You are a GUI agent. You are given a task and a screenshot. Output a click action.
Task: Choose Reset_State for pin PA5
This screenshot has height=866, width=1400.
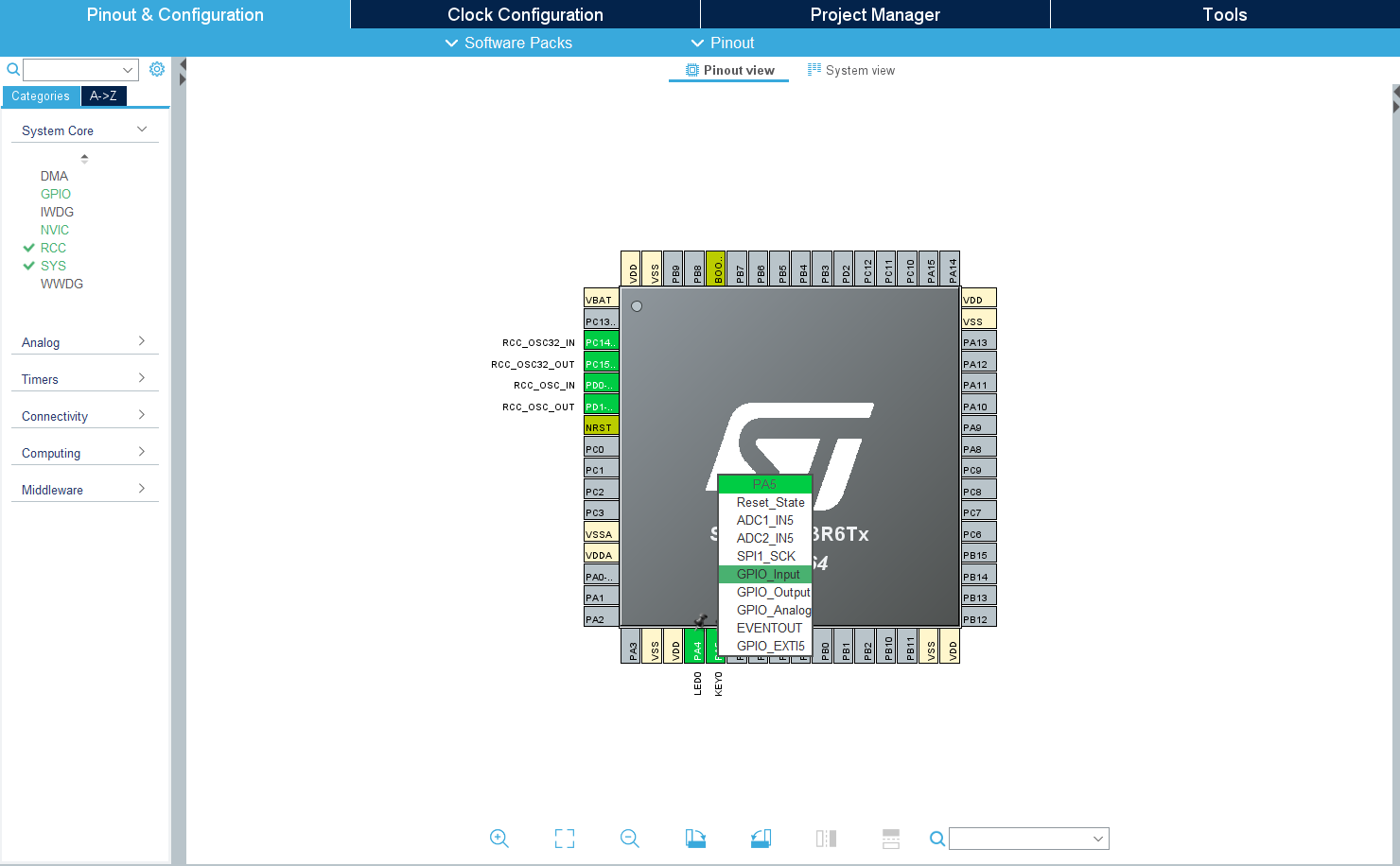coord(765,502)
